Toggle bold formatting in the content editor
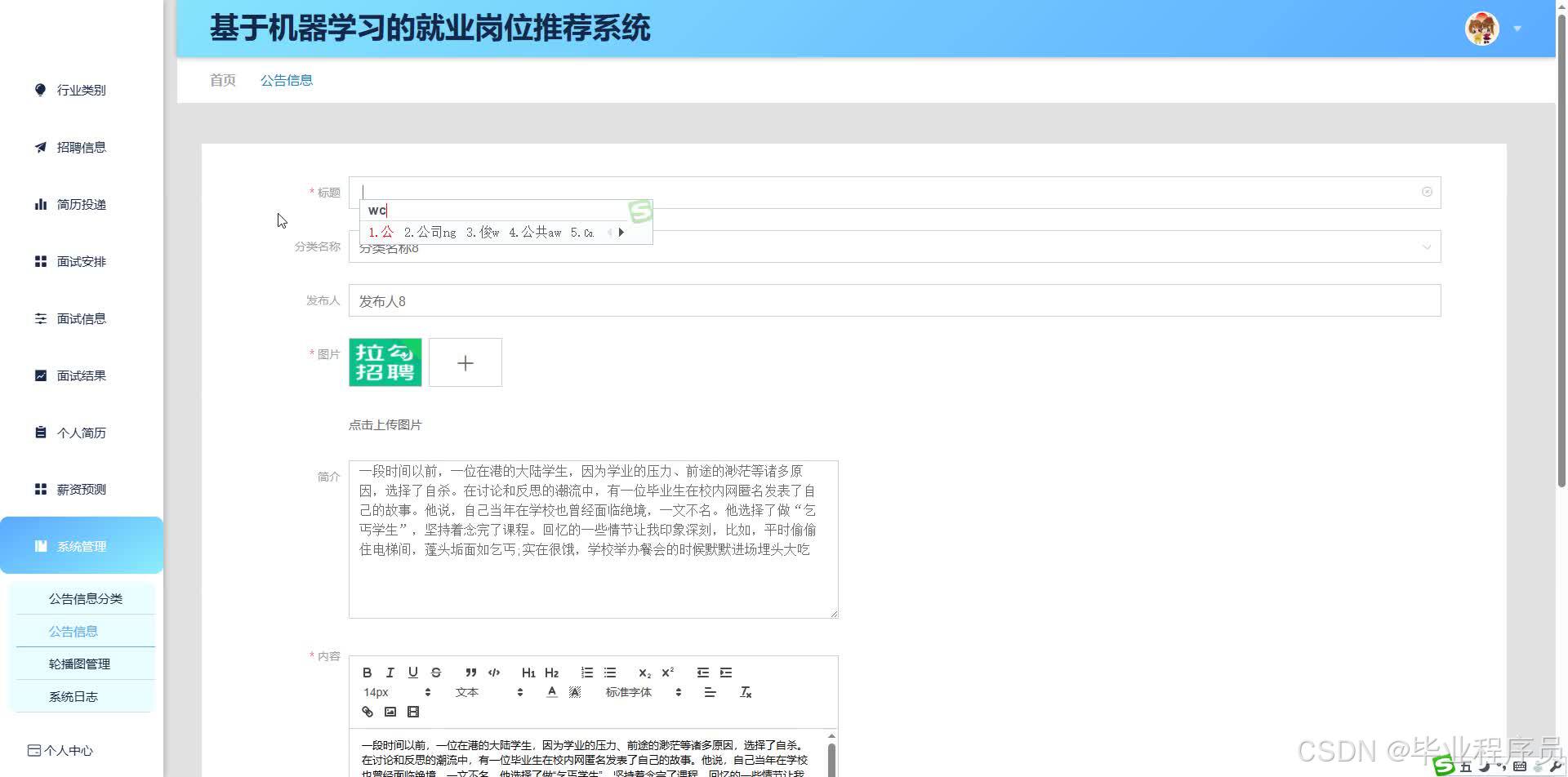 [367, 672]
